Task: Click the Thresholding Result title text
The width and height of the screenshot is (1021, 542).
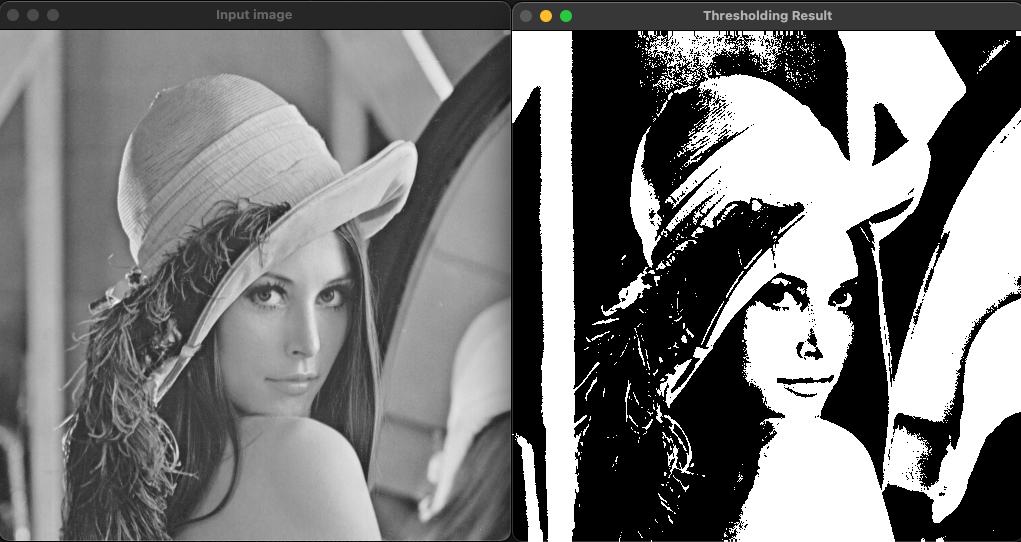Action: coord(767,16)
